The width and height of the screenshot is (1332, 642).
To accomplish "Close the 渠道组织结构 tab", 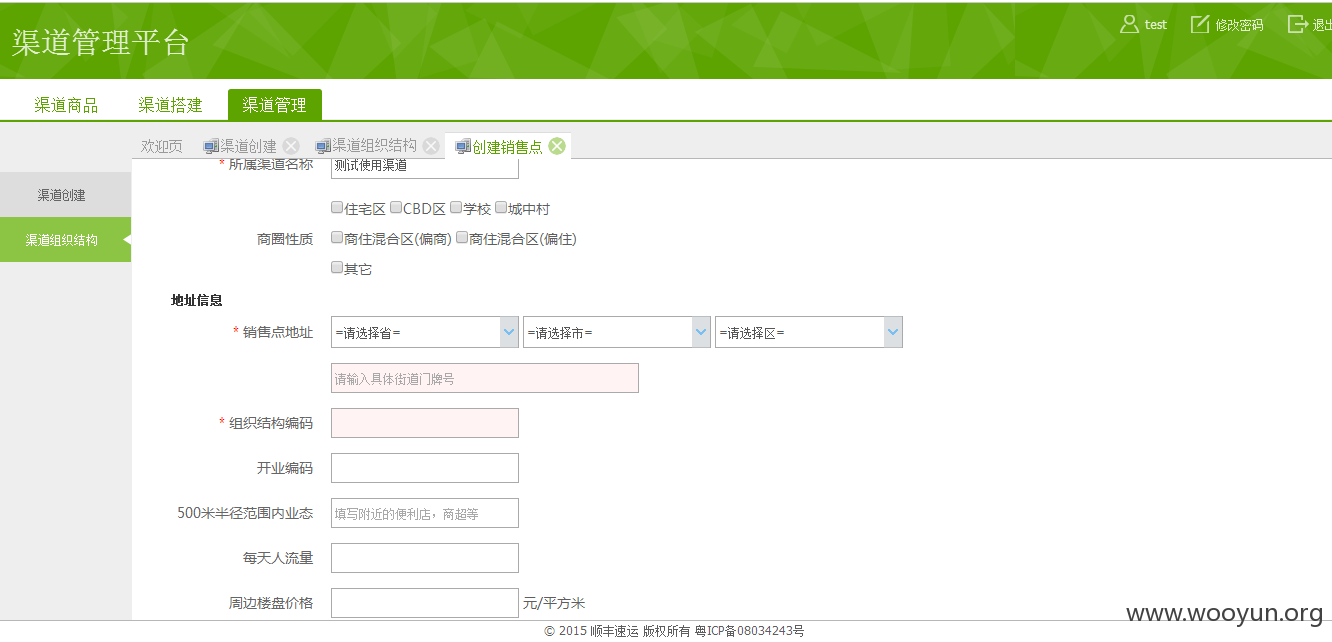I will [431, 146].
